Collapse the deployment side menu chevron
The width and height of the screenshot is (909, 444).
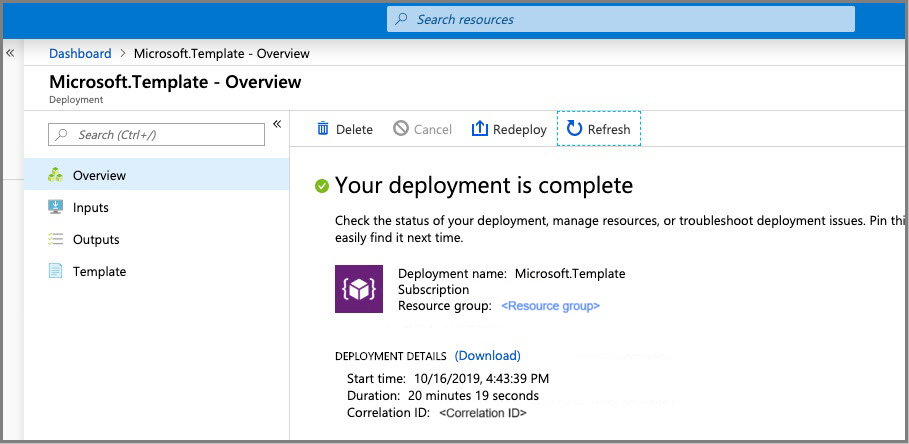tap(277, 124)
